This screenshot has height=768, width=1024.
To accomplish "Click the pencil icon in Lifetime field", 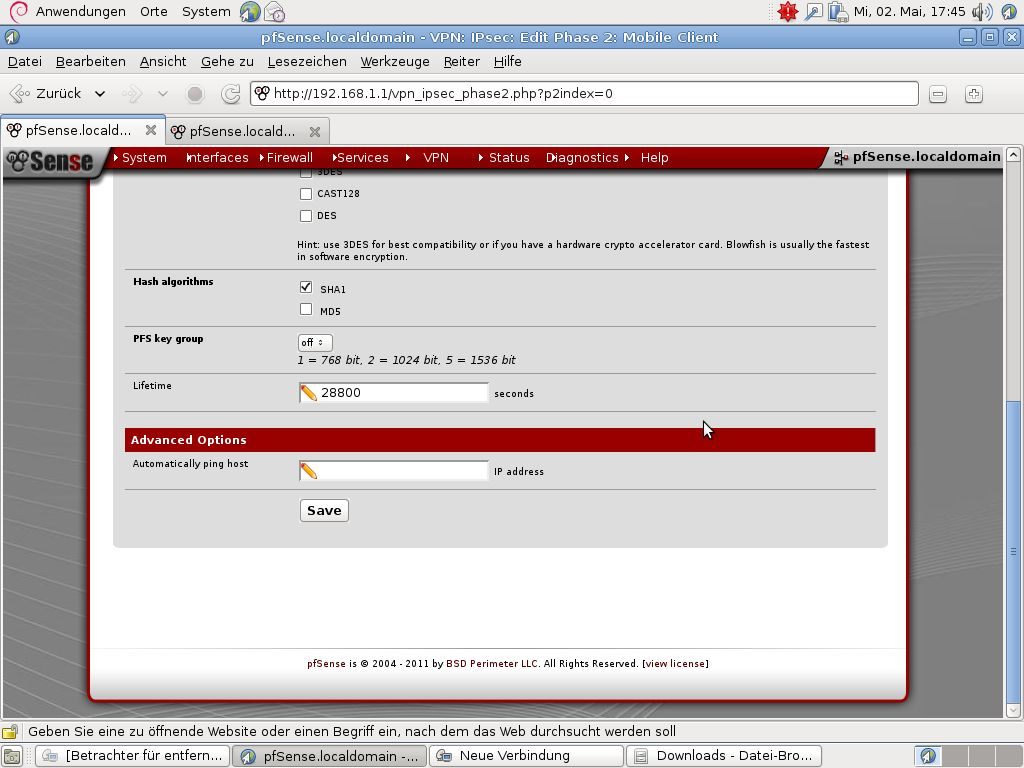I will pos(309,392).
